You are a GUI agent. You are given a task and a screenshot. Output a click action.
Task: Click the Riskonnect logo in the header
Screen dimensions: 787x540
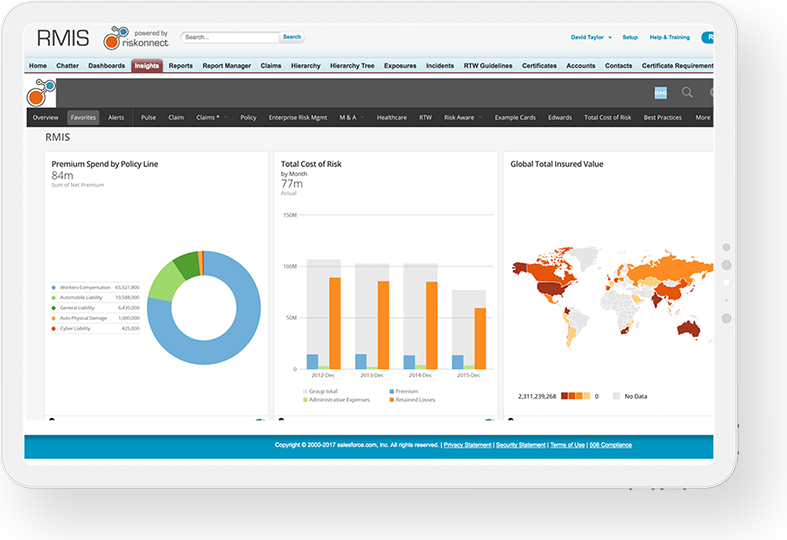(x=136, y=38)
